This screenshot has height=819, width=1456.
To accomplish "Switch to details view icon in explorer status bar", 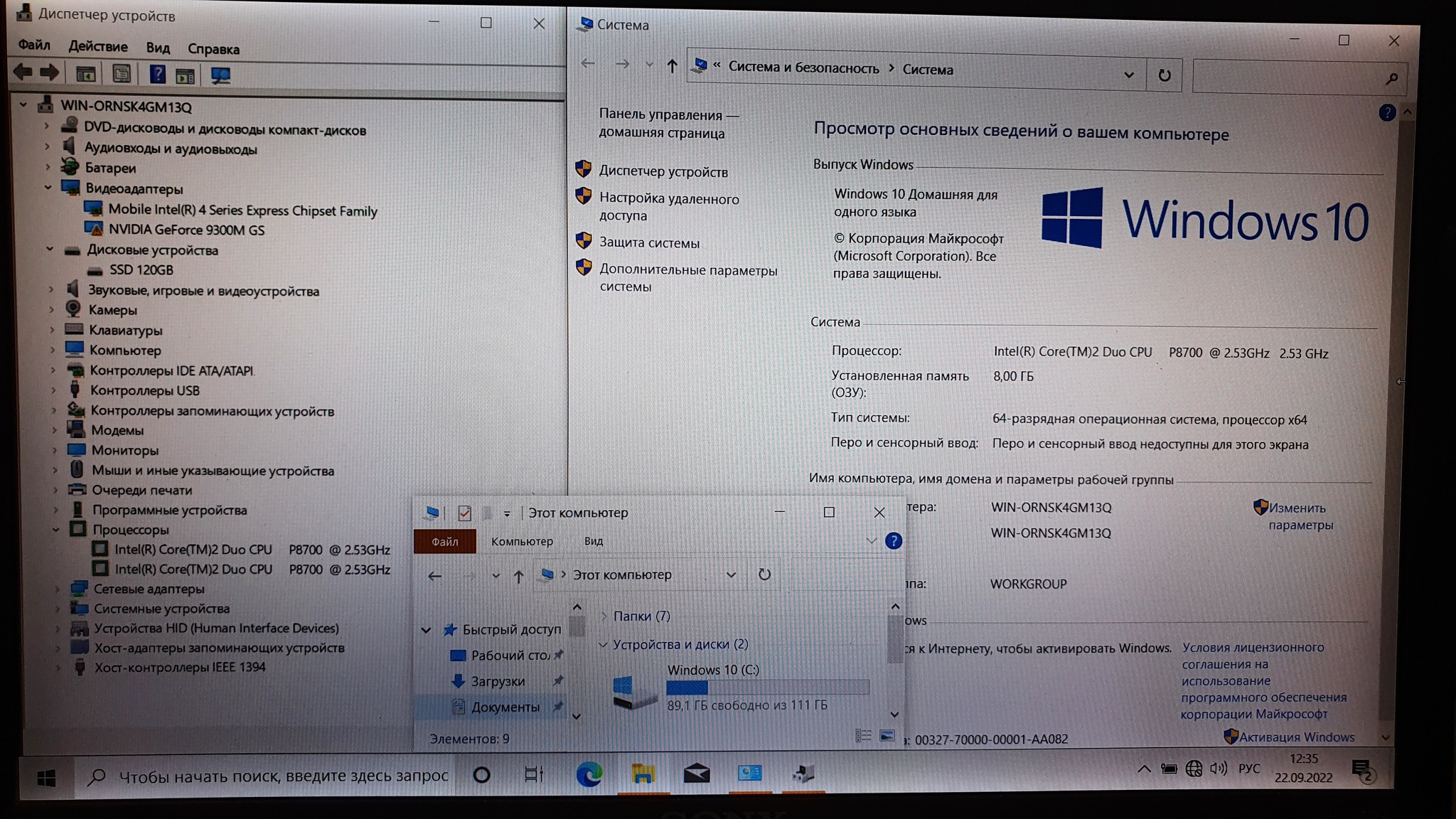I will tap(863, 736).
